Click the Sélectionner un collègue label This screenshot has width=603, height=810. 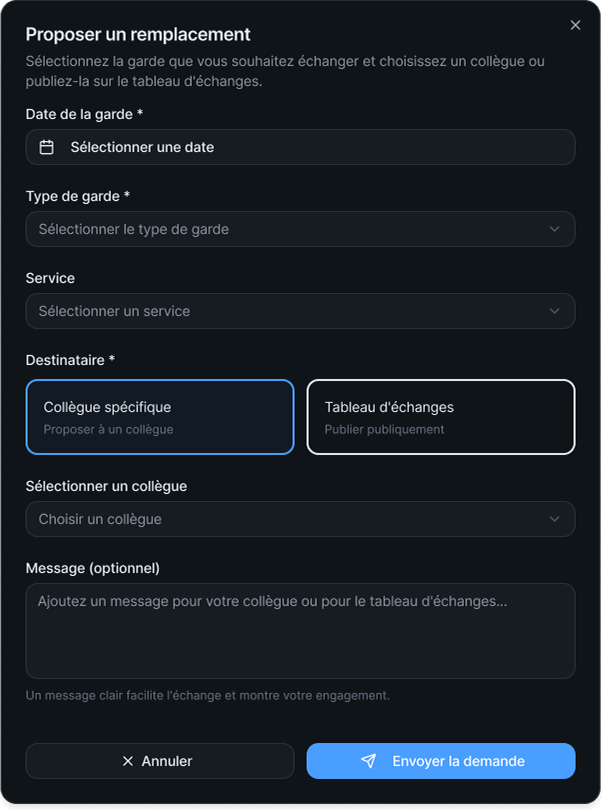(106, 486)
